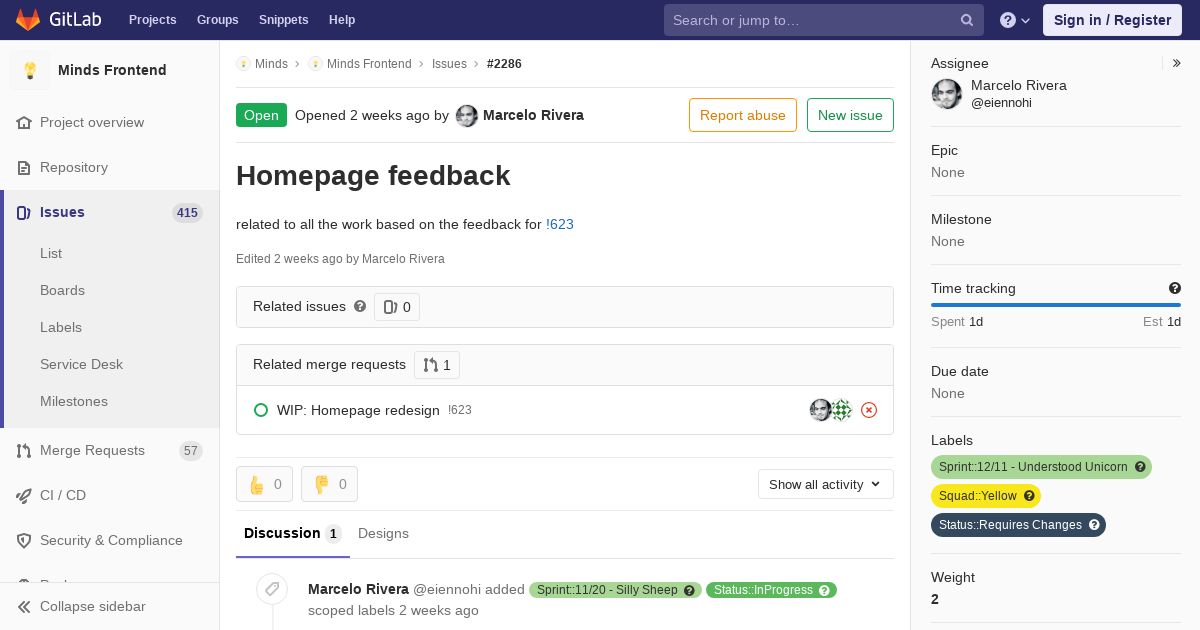Image resolution: width=1200 pixels, height=630 pixels.
Task: Open the issues List in sidebar
Action: pos(51,253)
